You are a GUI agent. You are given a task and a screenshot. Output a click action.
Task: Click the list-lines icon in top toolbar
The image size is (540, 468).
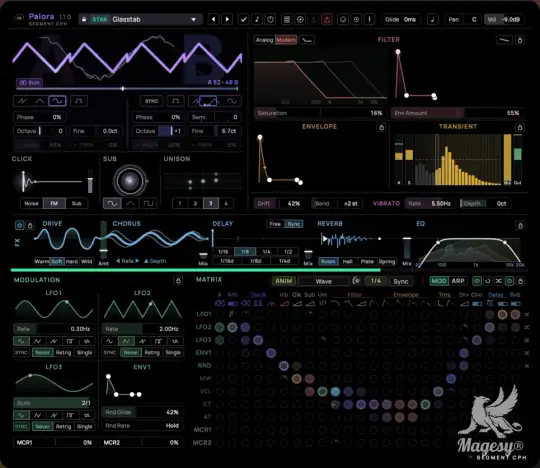pyautogui.click(x=287, y=19)
